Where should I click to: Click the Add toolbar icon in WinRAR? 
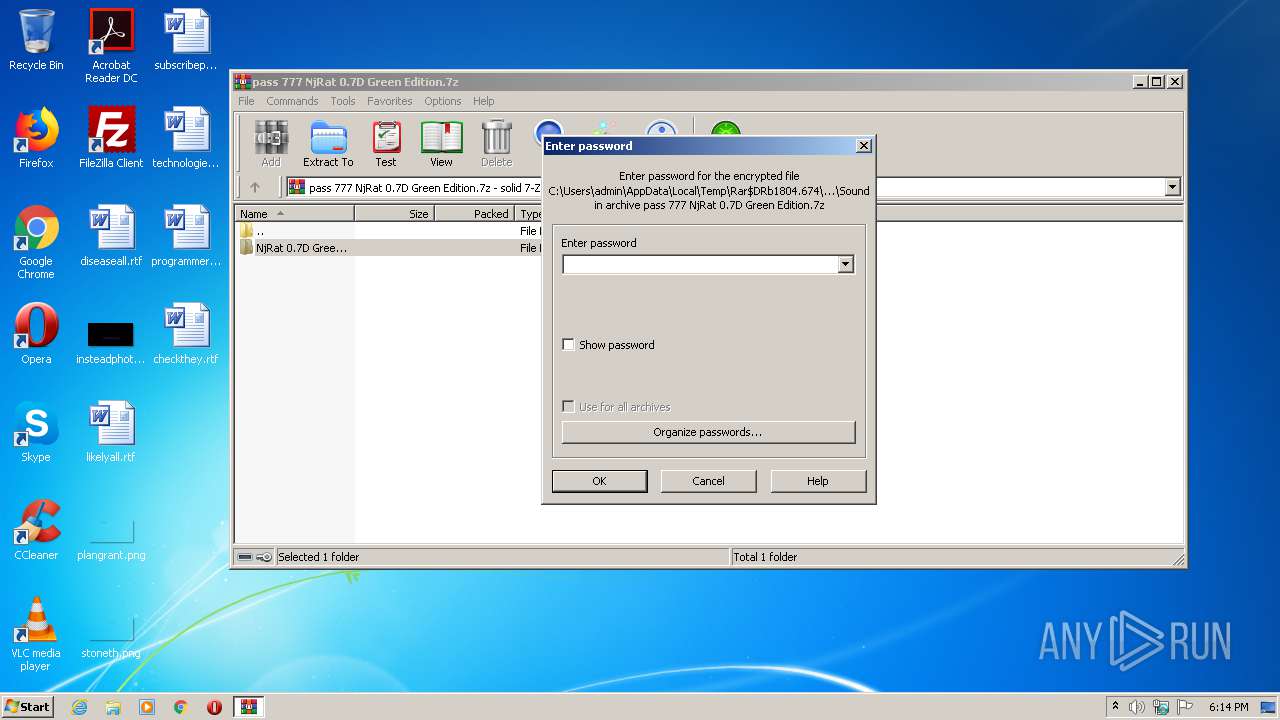click(271, 144)
